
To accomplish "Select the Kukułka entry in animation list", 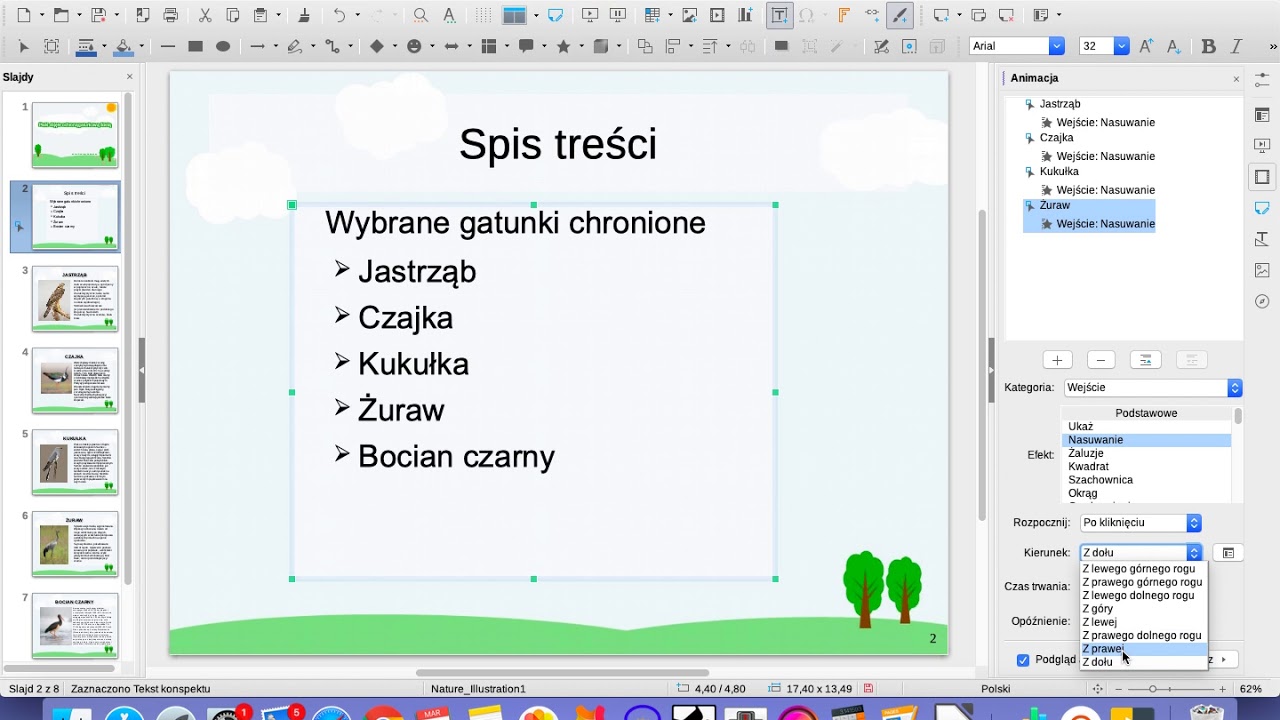I will (1059, 172).
